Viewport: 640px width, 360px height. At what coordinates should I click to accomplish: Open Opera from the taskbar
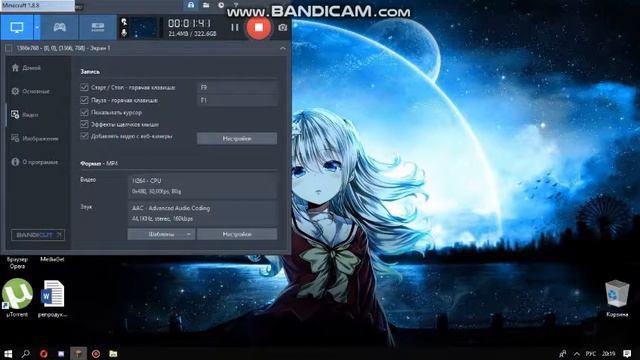(x=44, y=353)
